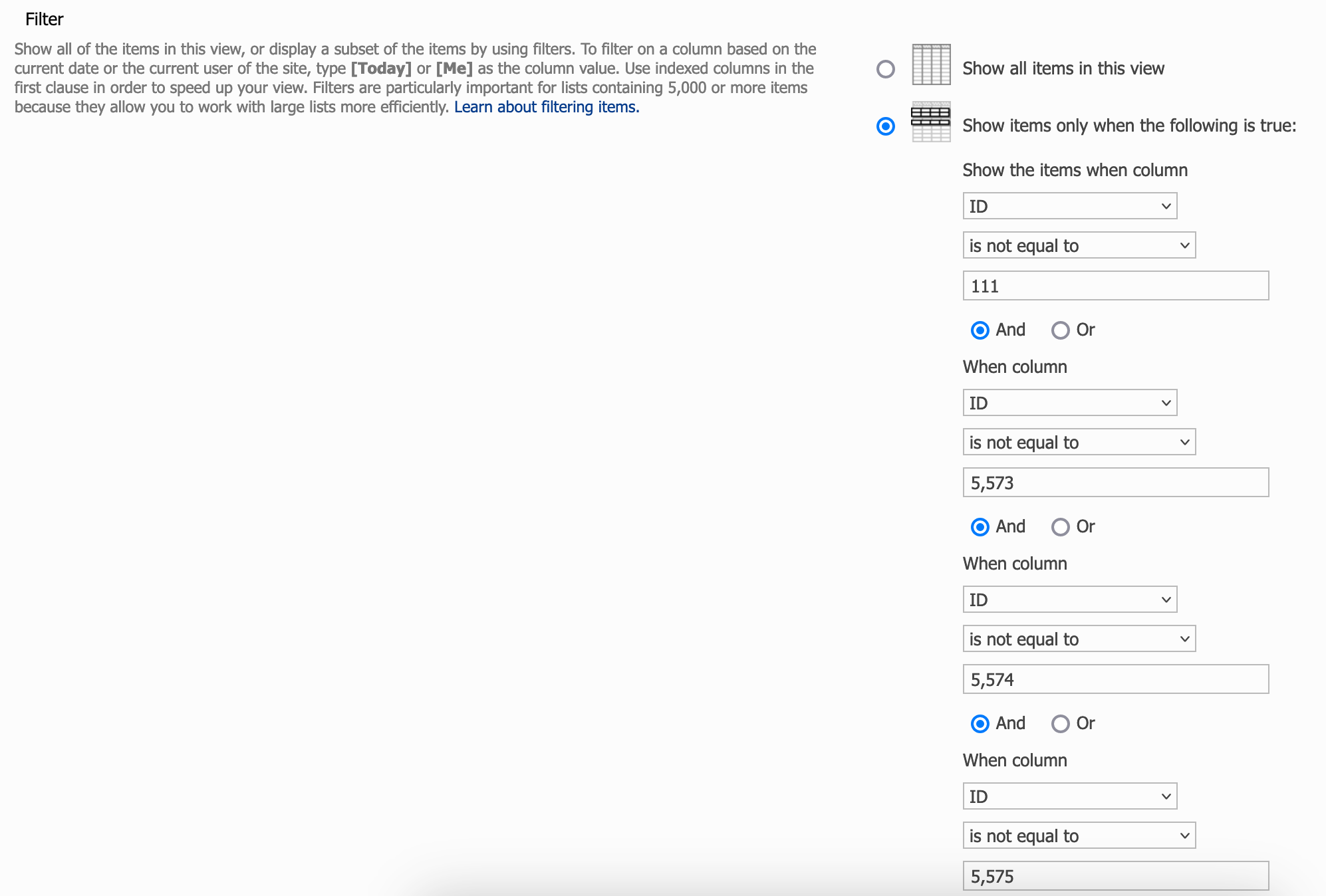
Task: Click the value field containing 111
Action: (x=1115, y=286)
